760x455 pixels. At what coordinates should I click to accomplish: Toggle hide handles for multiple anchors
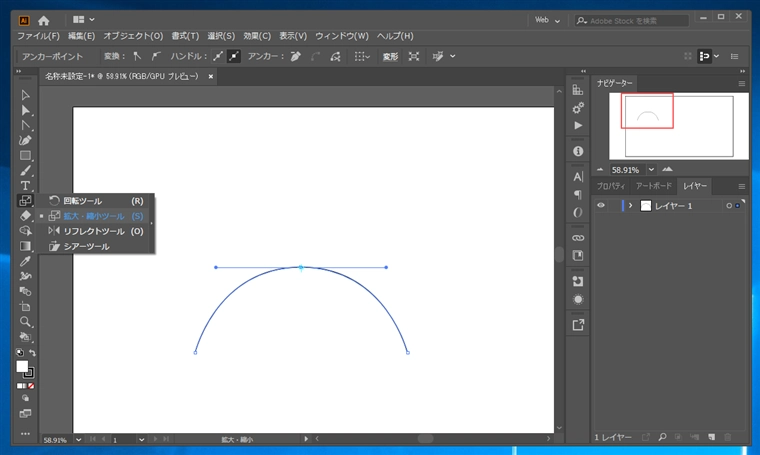pyautogui.click(x=234, y=56)
